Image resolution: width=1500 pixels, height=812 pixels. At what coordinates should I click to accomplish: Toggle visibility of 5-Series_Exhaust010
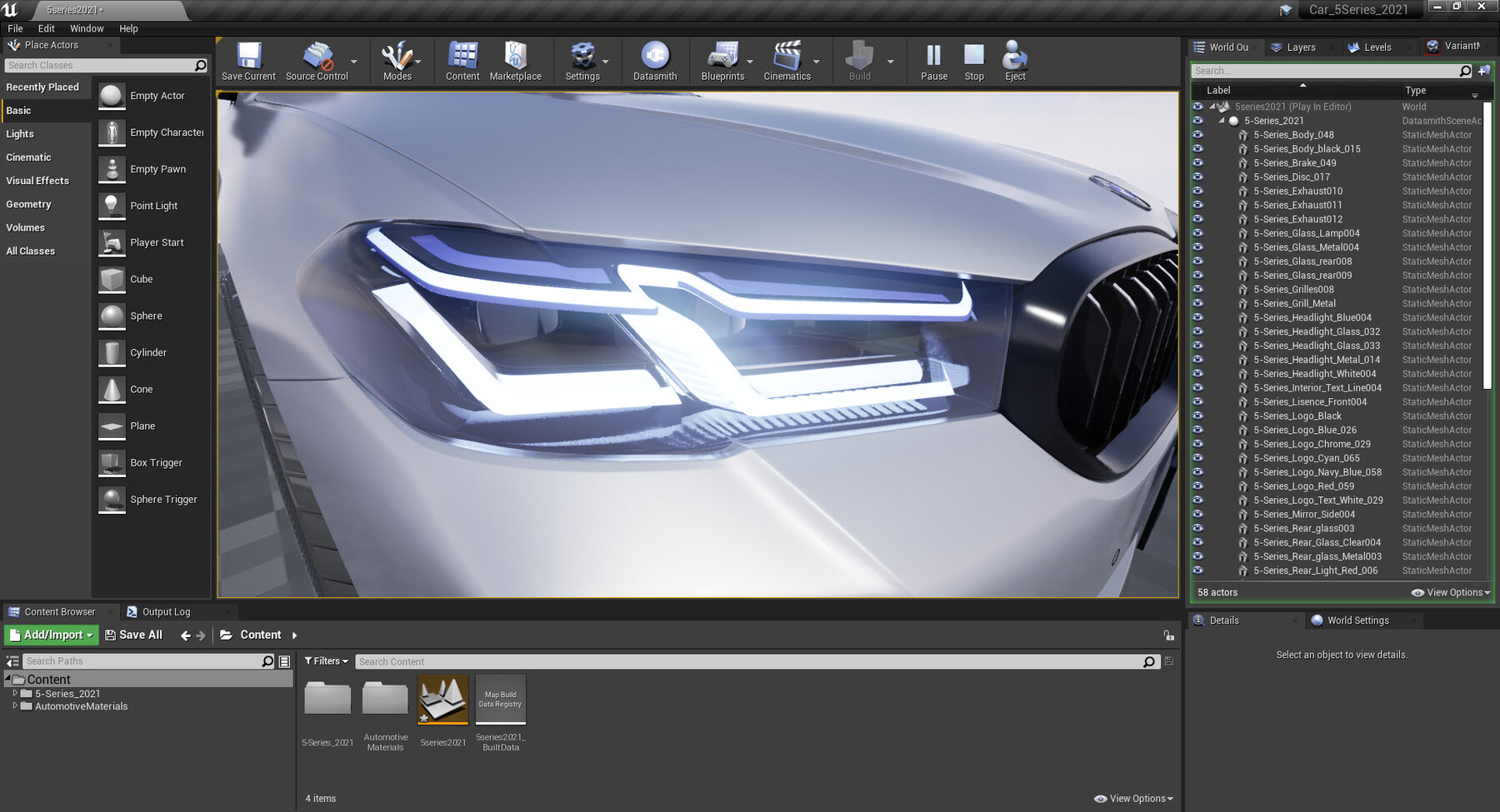(1197, 191)
